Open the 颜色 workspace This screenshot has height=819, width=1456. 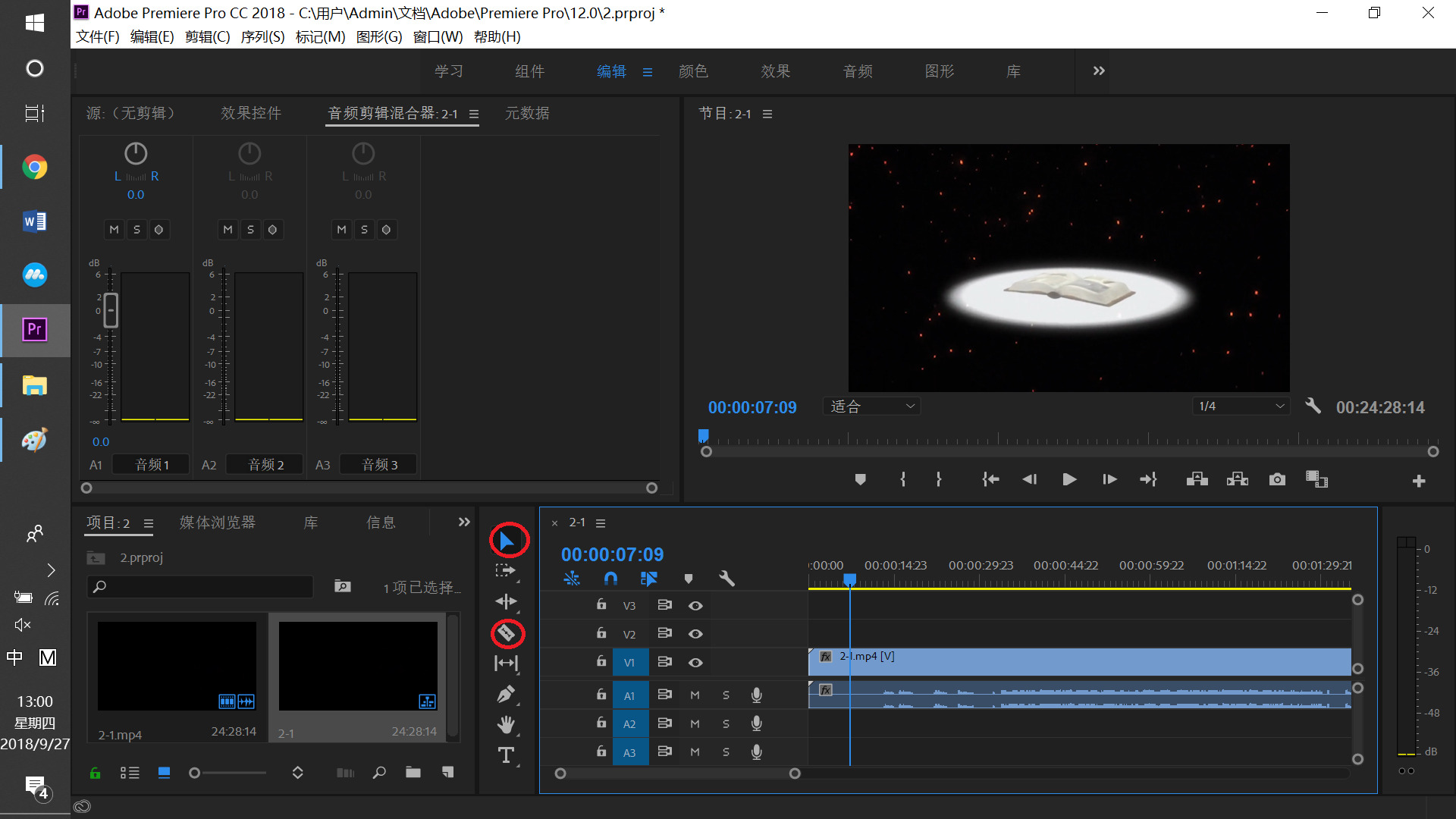tap(693, 71)
